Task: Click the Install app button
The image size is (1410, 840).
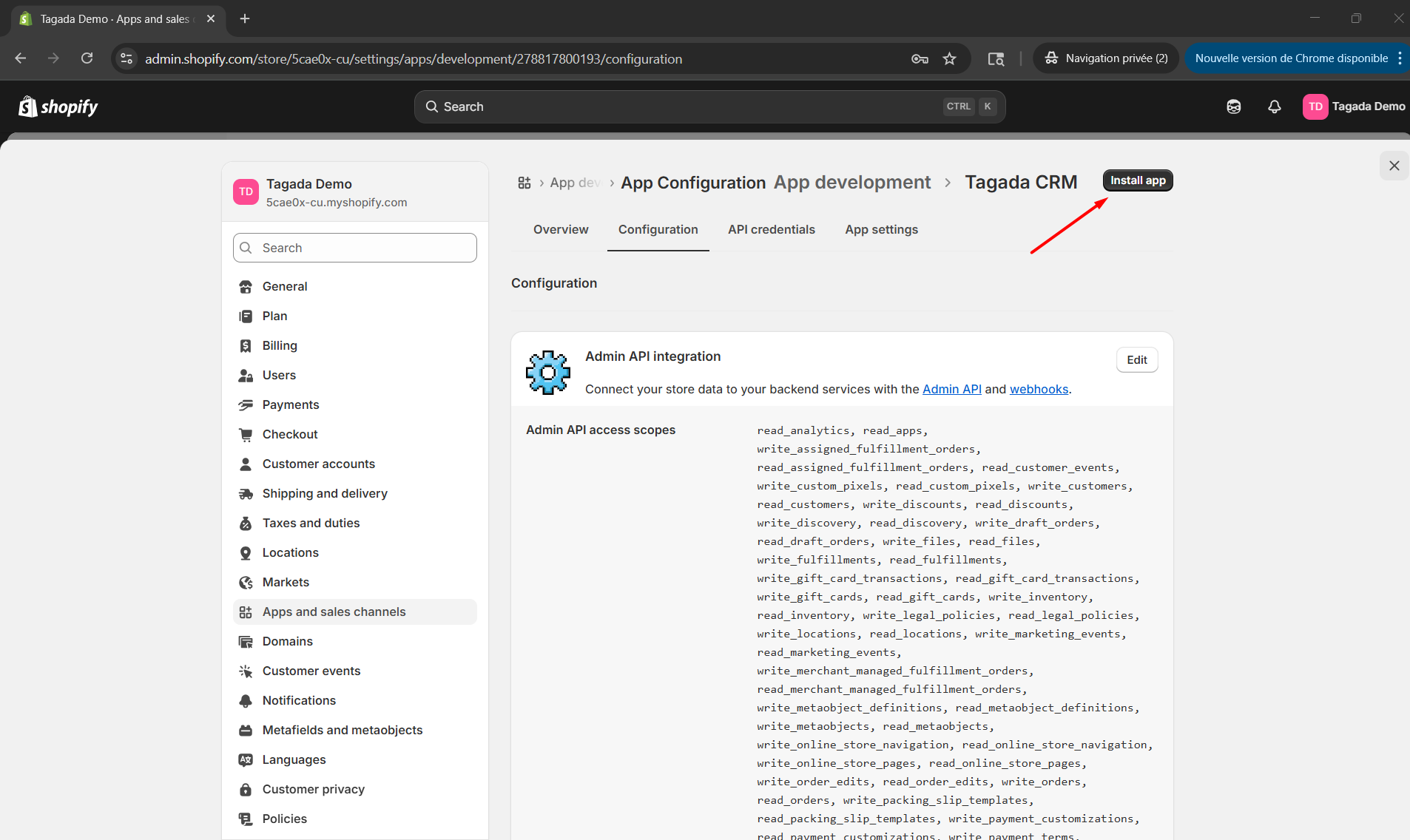Action: 1138,180
